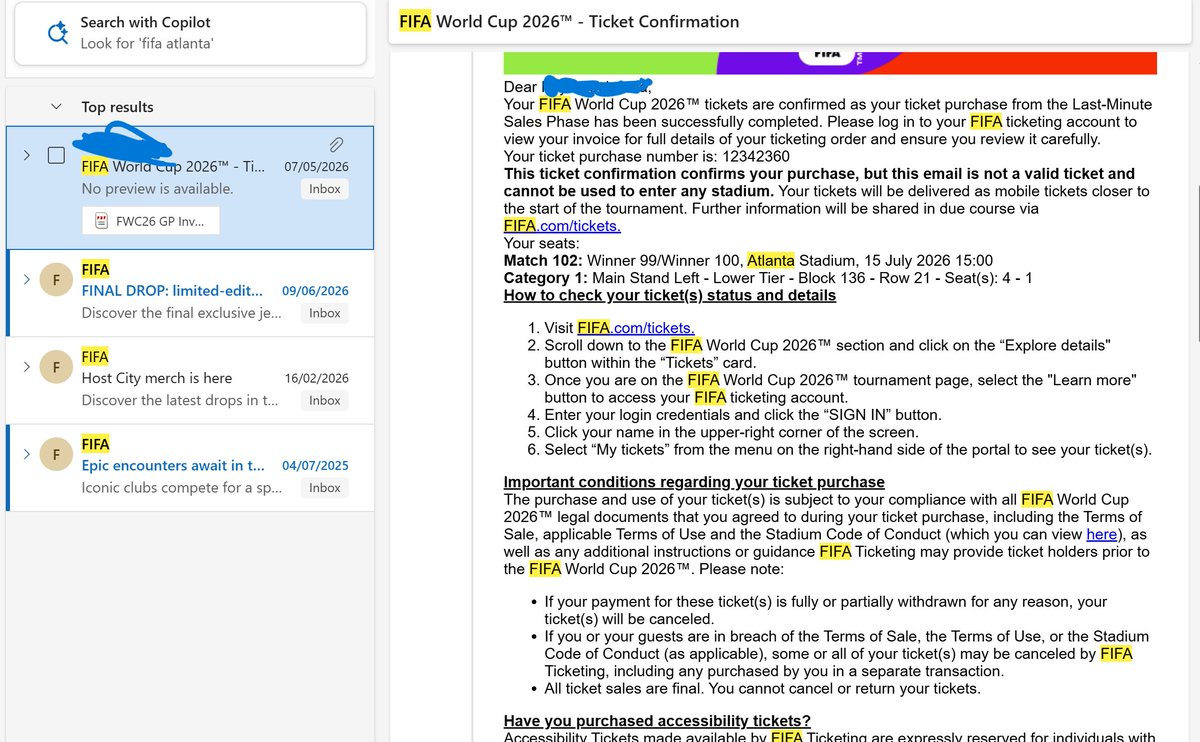Click Inbox tag on 16/02/2026 email
Viewport: 1200px width, 742px height.
(x=325, y=400)
